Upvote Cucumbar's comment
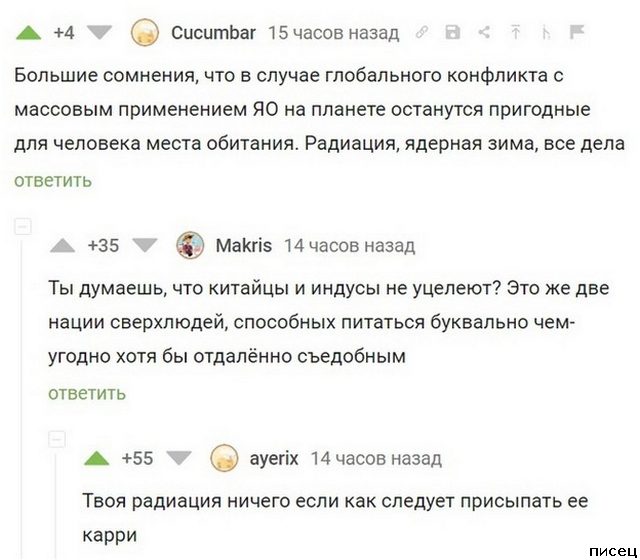Image resolution: width=640 pixels, height=560 pixels. pyautogui.click(x=27, y=32)
